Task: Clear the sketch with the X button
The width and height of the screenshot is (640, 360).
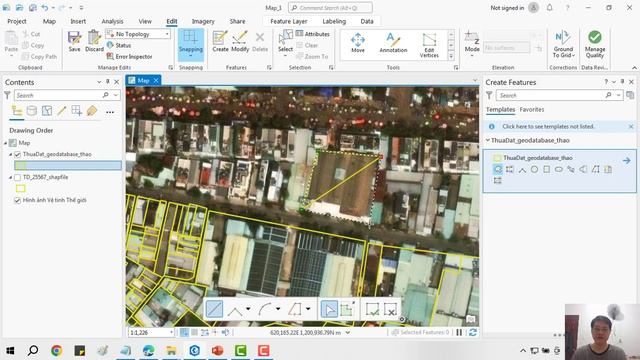Action: (x=390, y=309)
